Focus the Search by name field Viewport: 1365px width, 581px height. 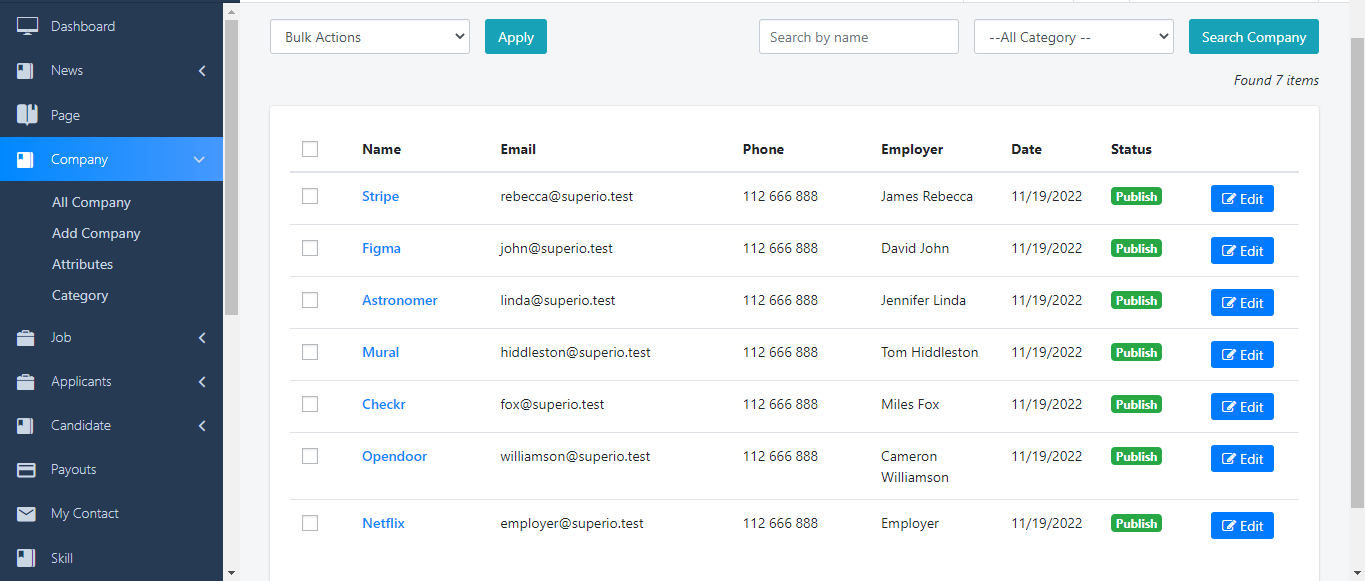pyautogui.click(x=858, y=37)
